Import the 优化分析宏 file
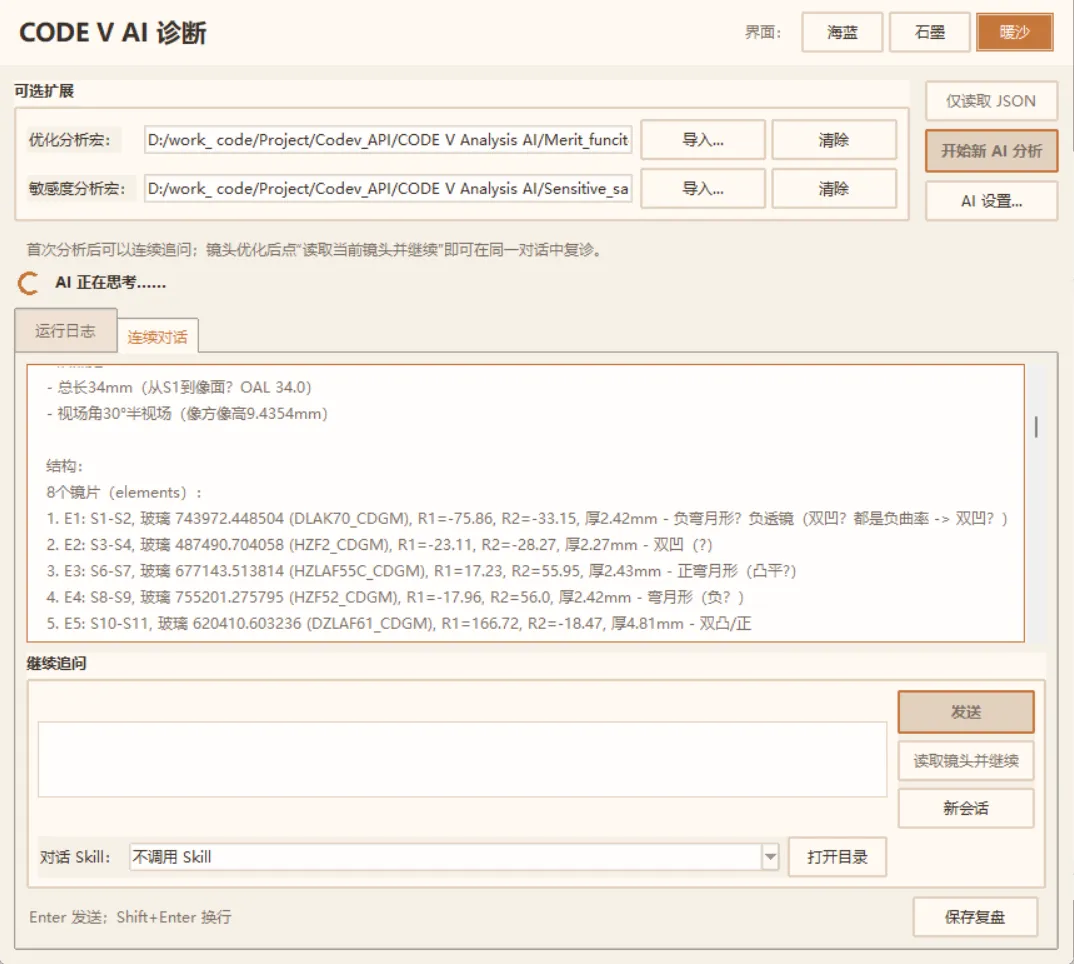This screenshot has width=1074, height=964. [703, 140]
